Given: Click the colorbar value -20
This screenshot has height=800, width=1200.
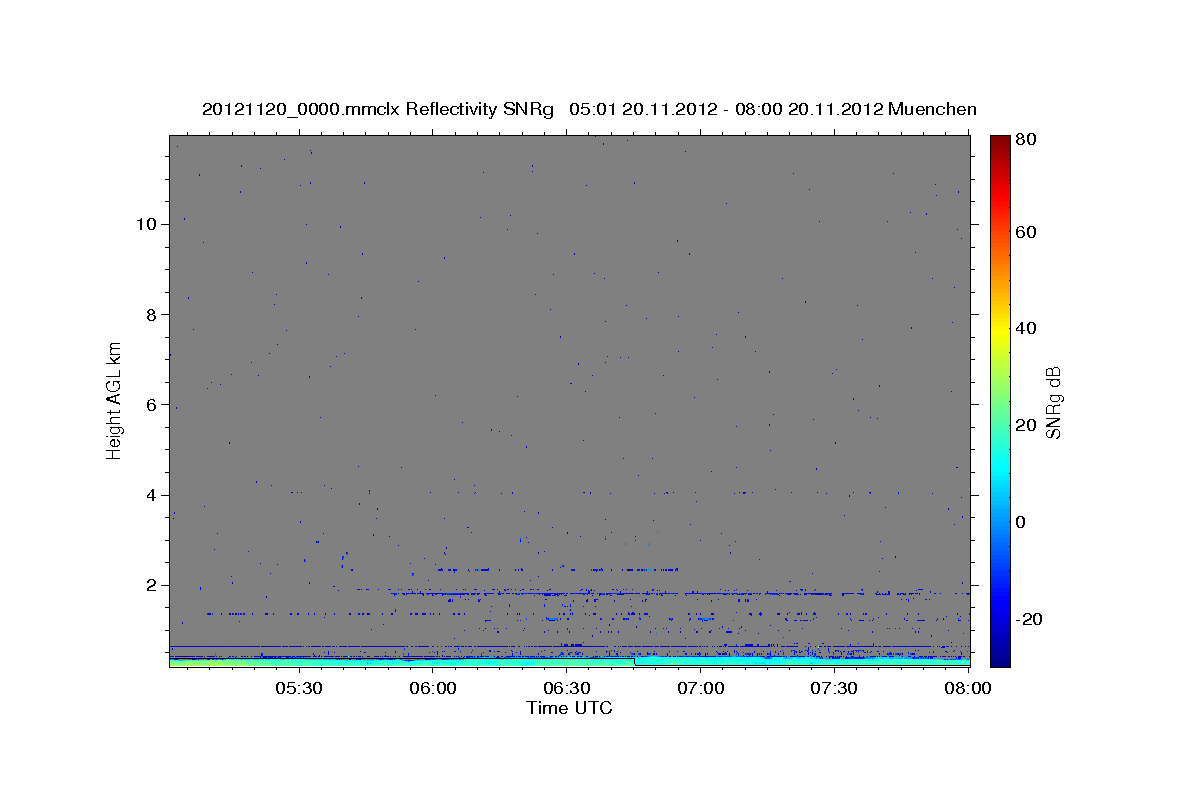Looking at the screenshot, I should coord(1028,619).
